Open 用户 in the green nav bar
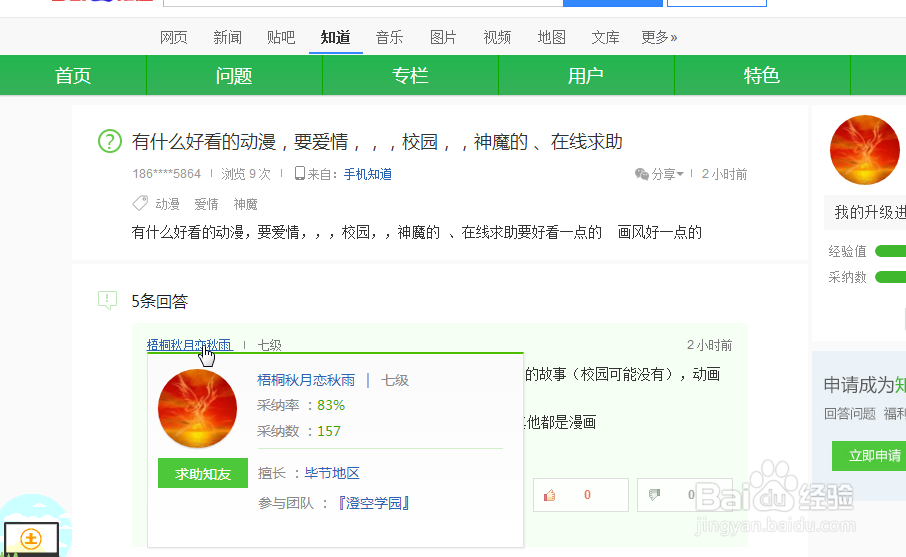Screen dimensions: 906x557 [x=586, y=75]
